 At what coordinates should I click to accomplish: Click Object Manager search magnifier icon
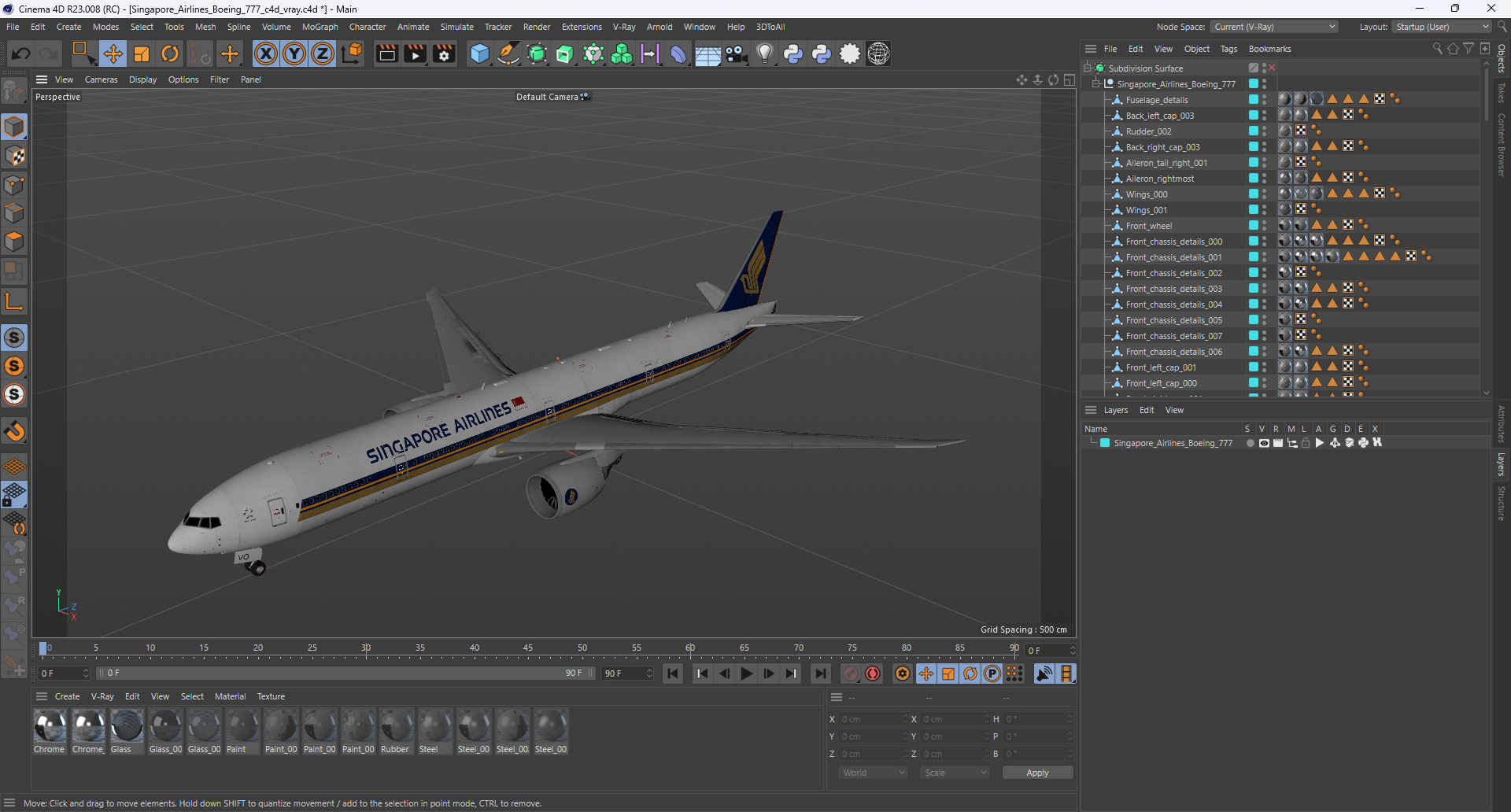(x=1437, y=49)
